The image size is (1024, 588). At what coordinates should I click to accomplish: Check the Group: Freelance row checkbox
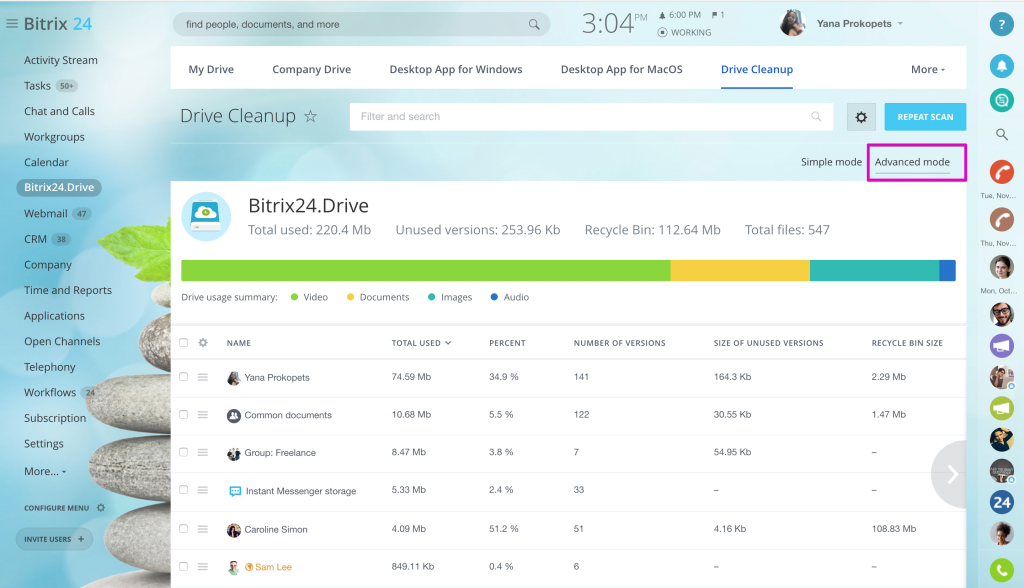click(184, 452)
